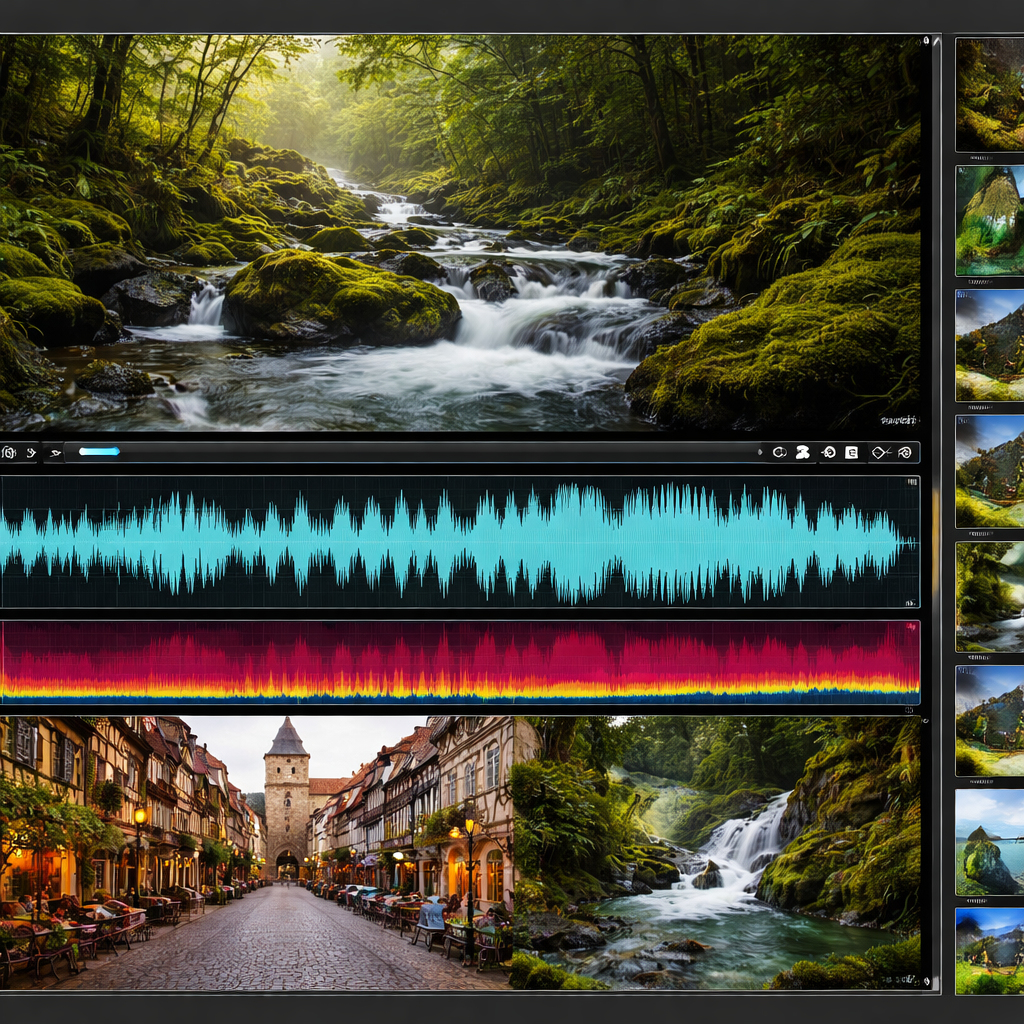The image size is (1024, 1024).
Task: Click the second icon left of the progress bar
Action: [31, 453]
